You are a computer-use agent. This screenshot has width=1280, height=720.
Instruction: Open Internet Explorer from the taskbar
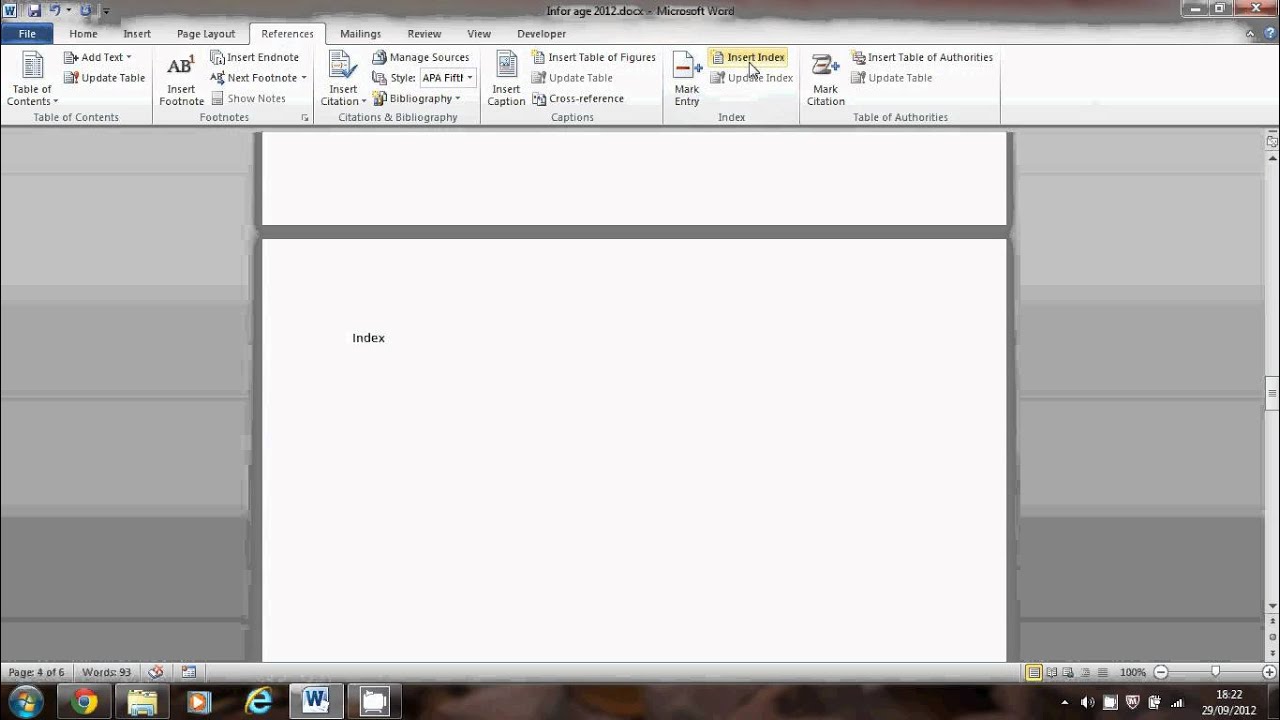259,702
